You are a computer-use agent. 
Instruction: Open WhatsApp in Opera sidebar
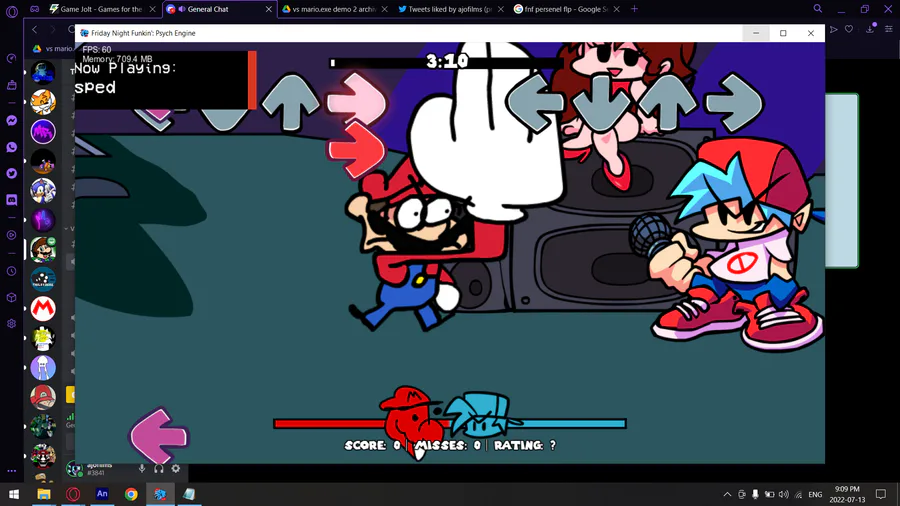coord(11,147)
